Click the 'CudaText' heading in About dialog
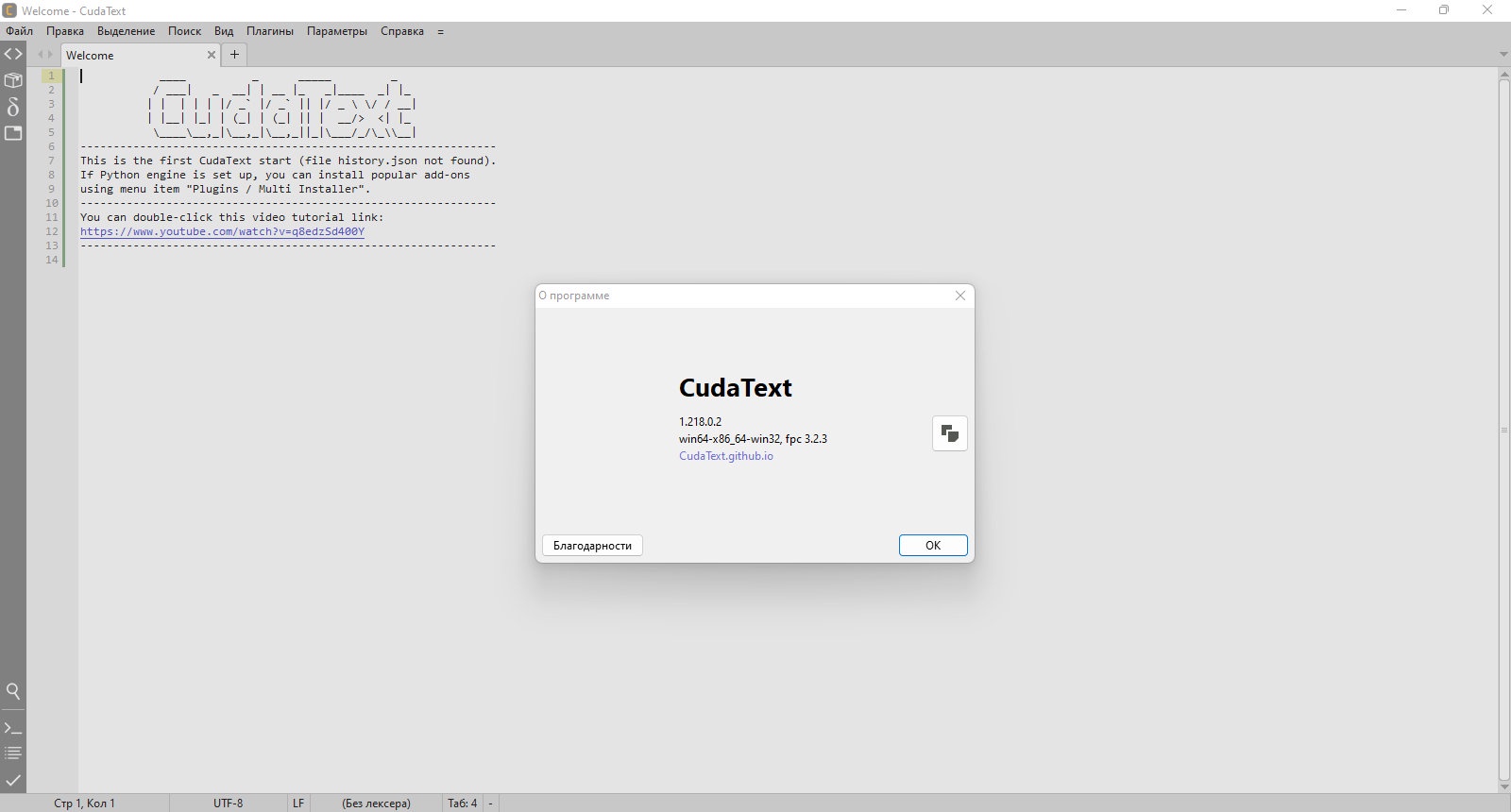 (x=736, y=388)
